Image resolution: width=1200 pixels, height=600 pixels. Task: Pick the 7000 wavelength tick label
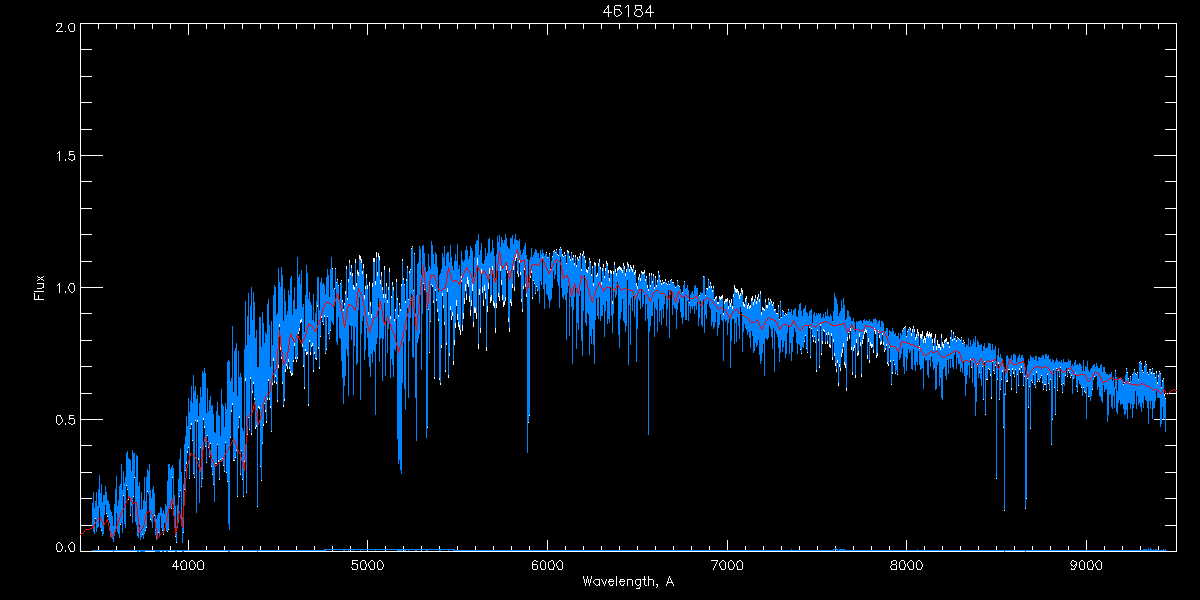(x=727, y=565)
